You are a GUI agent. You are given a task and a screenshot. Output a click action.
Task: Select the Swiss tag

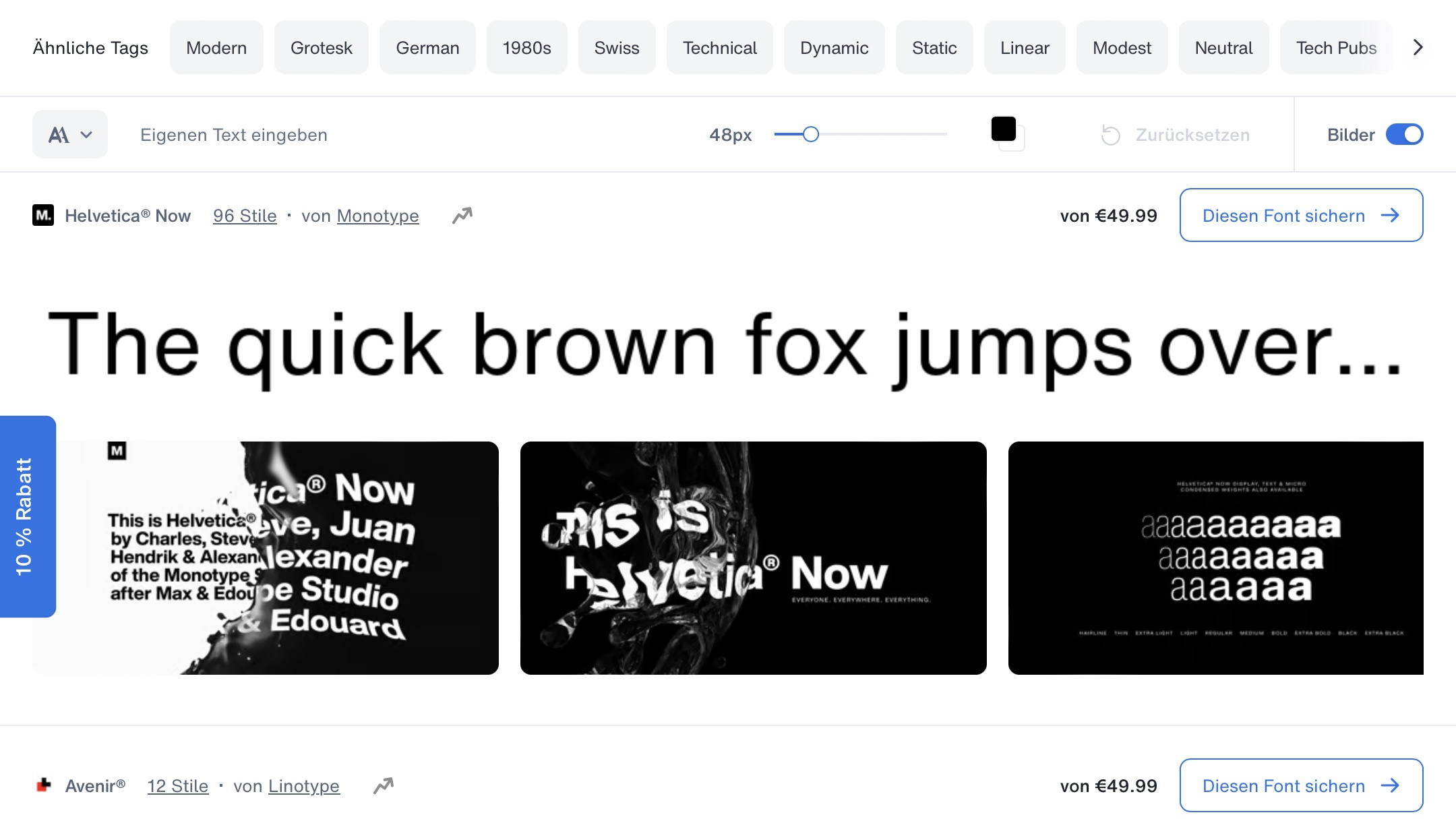616,48
